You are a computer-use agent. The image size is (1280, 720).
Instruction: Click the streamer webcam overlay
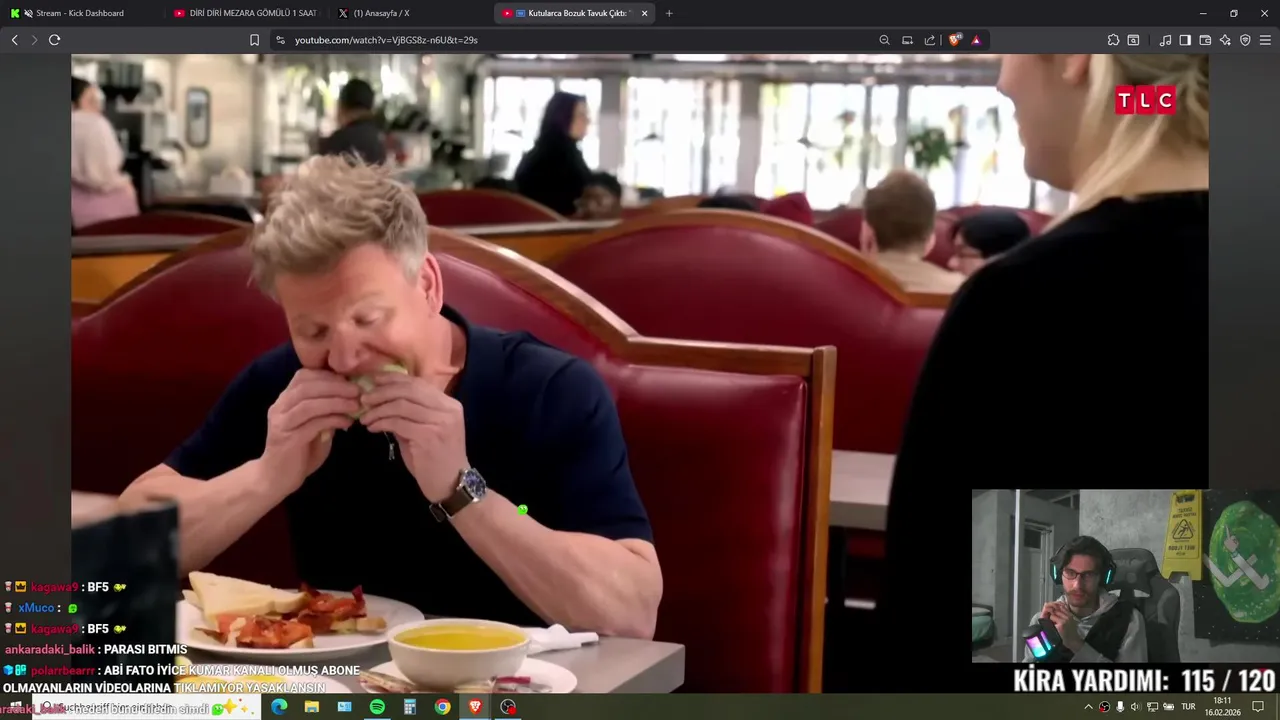pyautogui.click(x=1125, y=576)
